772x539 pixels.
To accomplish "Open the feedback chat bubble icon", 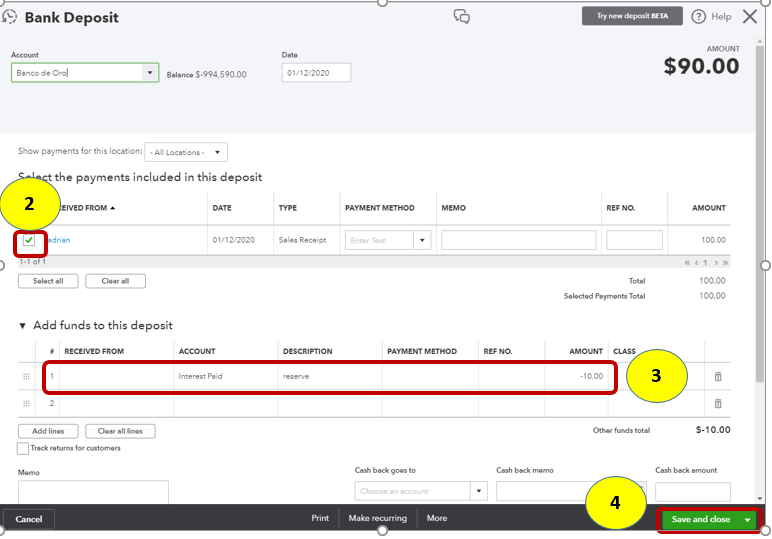I will [461, 16].
